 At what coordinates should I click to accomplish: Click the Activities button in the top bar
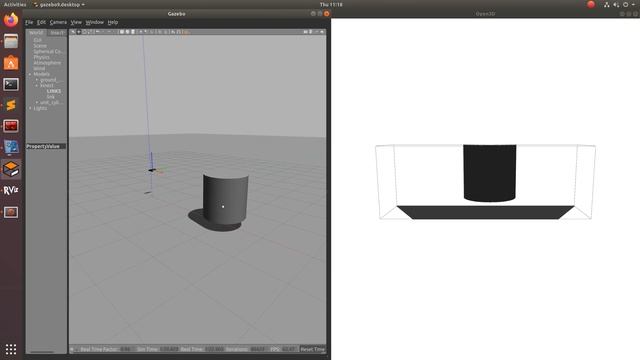click(15, 4)
